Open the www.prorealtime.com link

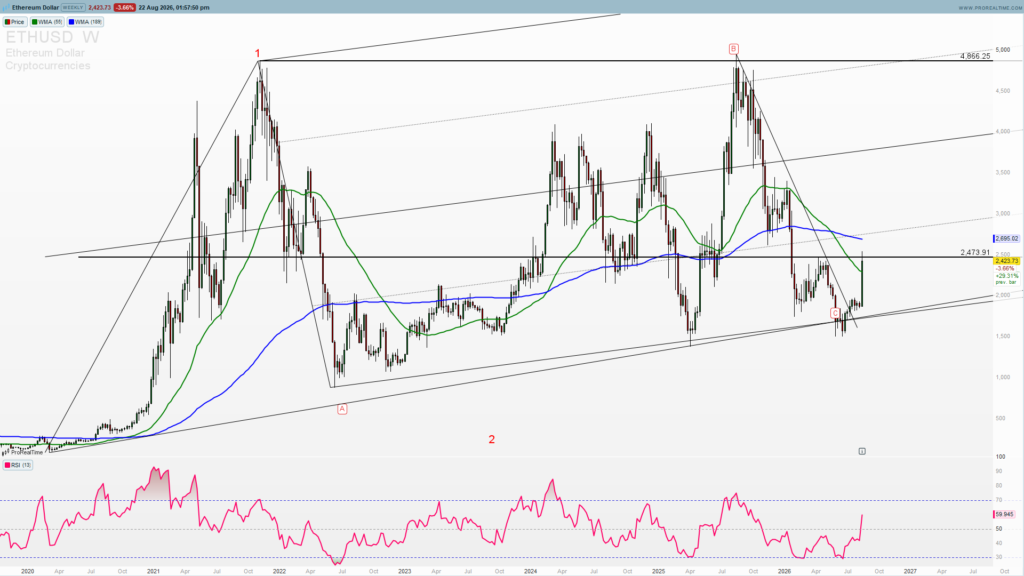[989, 8]
